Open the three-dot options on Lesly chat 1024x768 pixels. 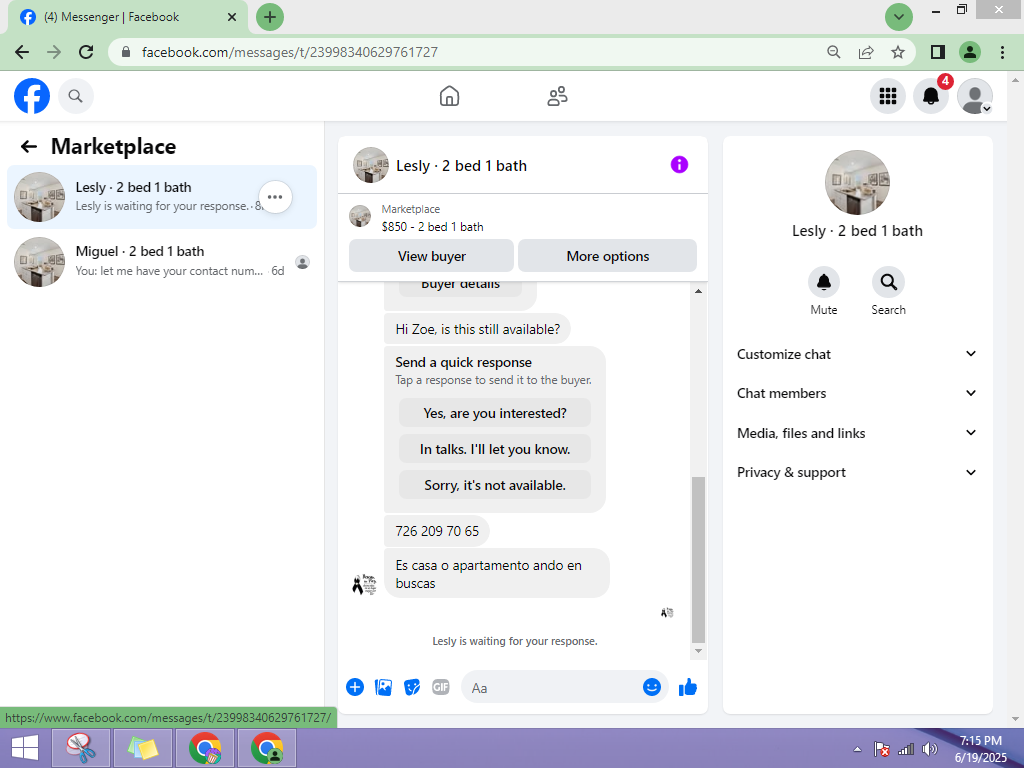pos(275,197)
